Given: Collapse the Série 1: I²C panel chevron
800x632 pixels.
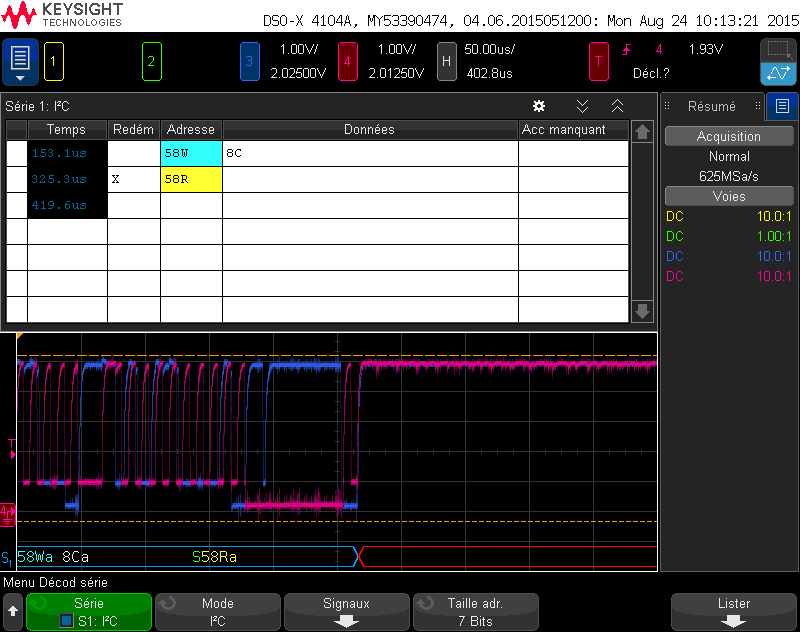Looking at the screenshot, I should tap(617, 105).
